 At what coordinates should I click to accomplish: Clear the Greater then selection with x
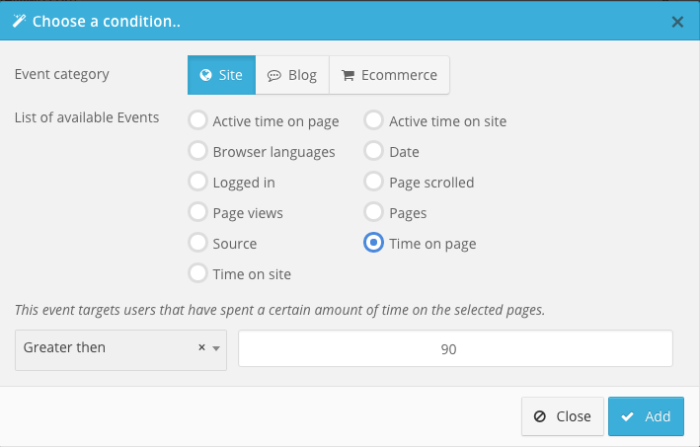[x=202, y=347]
